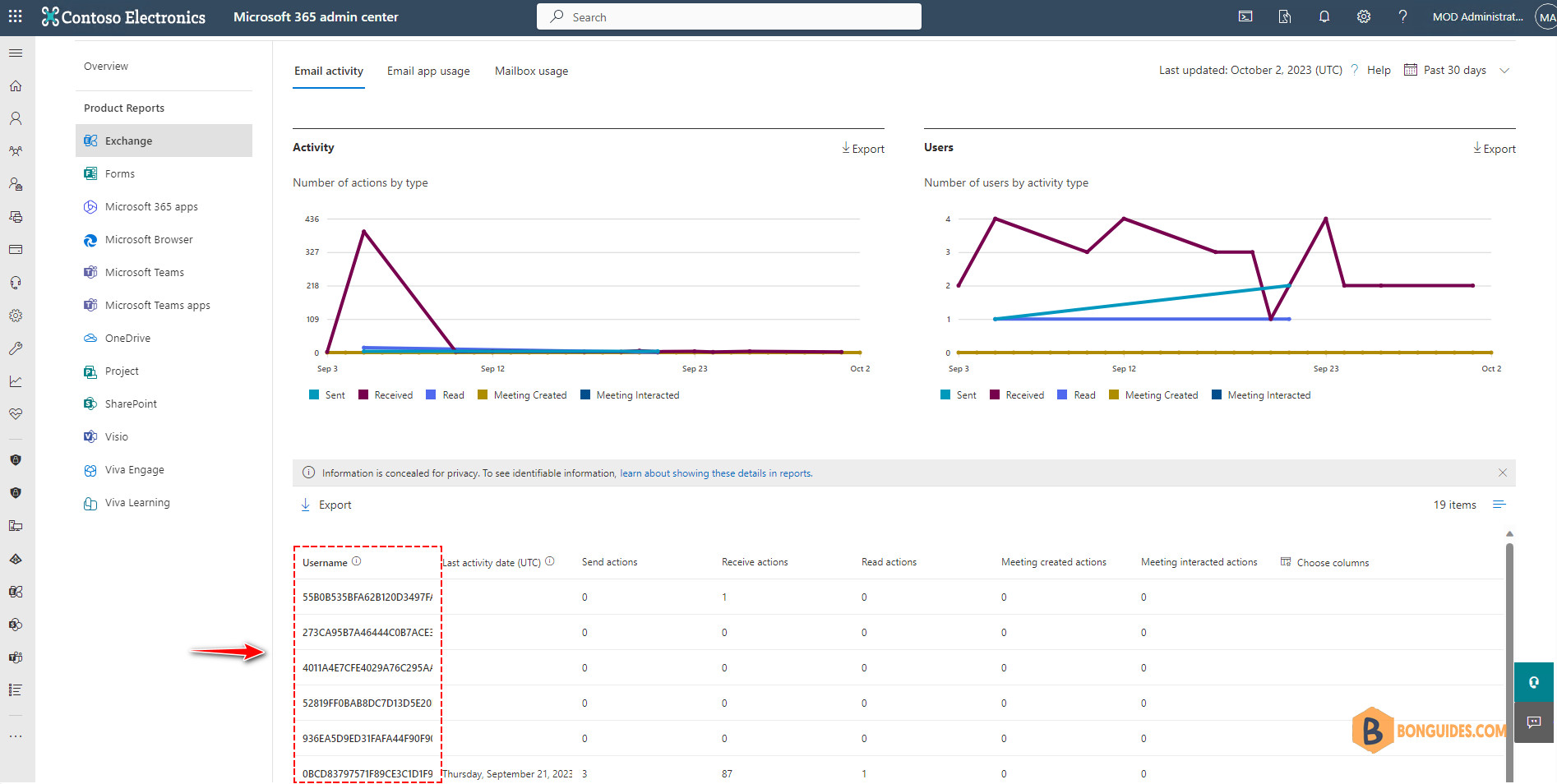The image size is (1557, 784).
Task: Open the Visio report
Action: click(x=164, y=436)
